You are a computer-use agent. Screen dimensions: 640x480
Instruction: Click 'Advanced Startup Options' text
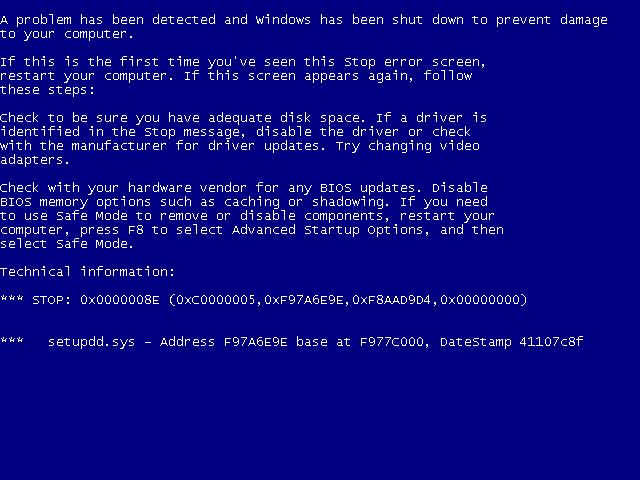click(x=328, y=230)
